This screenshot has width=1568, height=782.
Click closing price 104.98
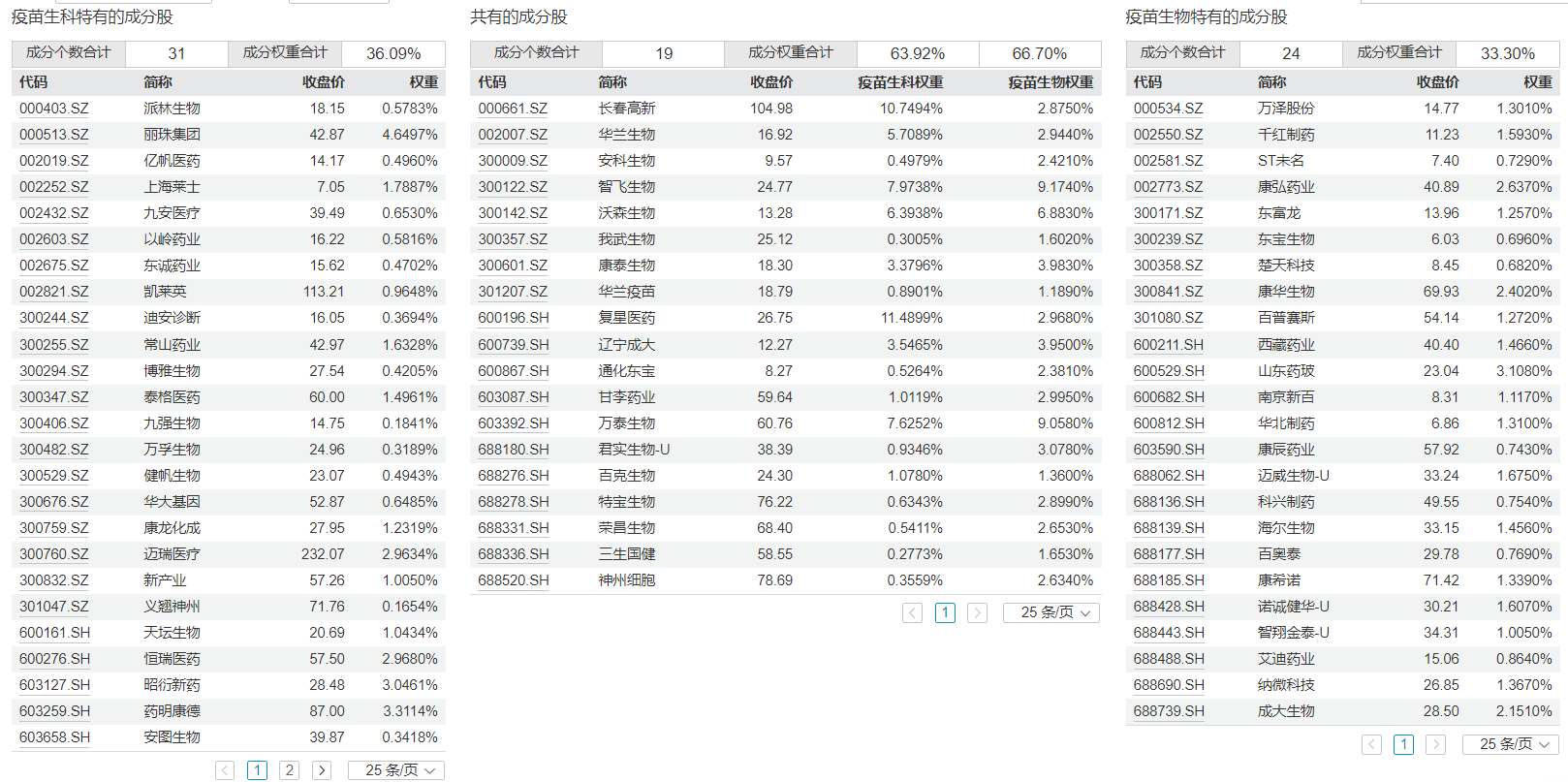(x=771, y=109)
